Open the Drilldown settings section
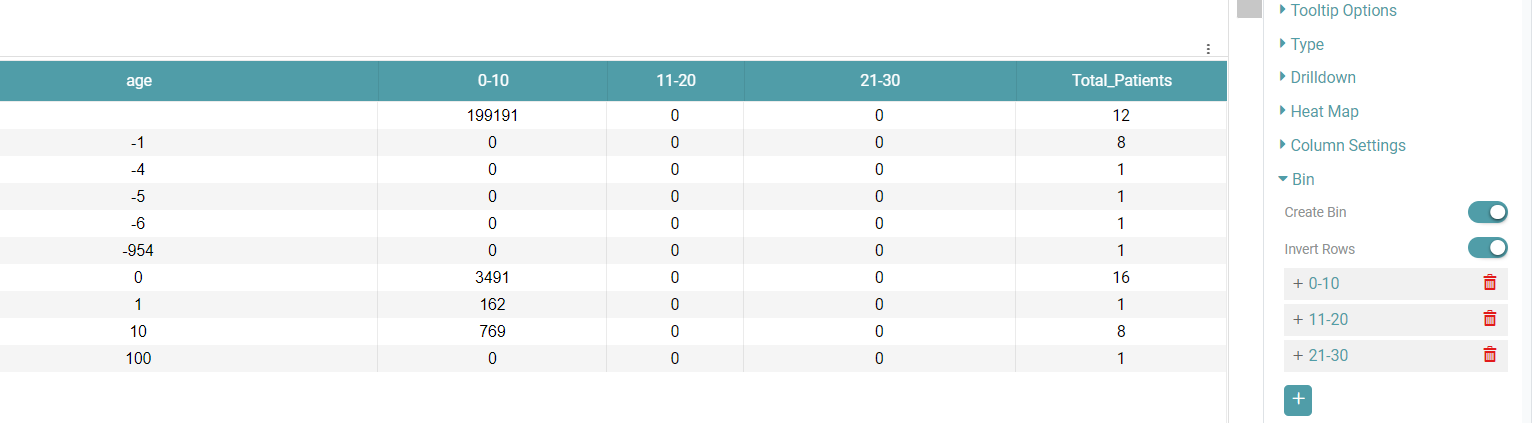This screenshot has width=1535, height=423. point(1322,78)
